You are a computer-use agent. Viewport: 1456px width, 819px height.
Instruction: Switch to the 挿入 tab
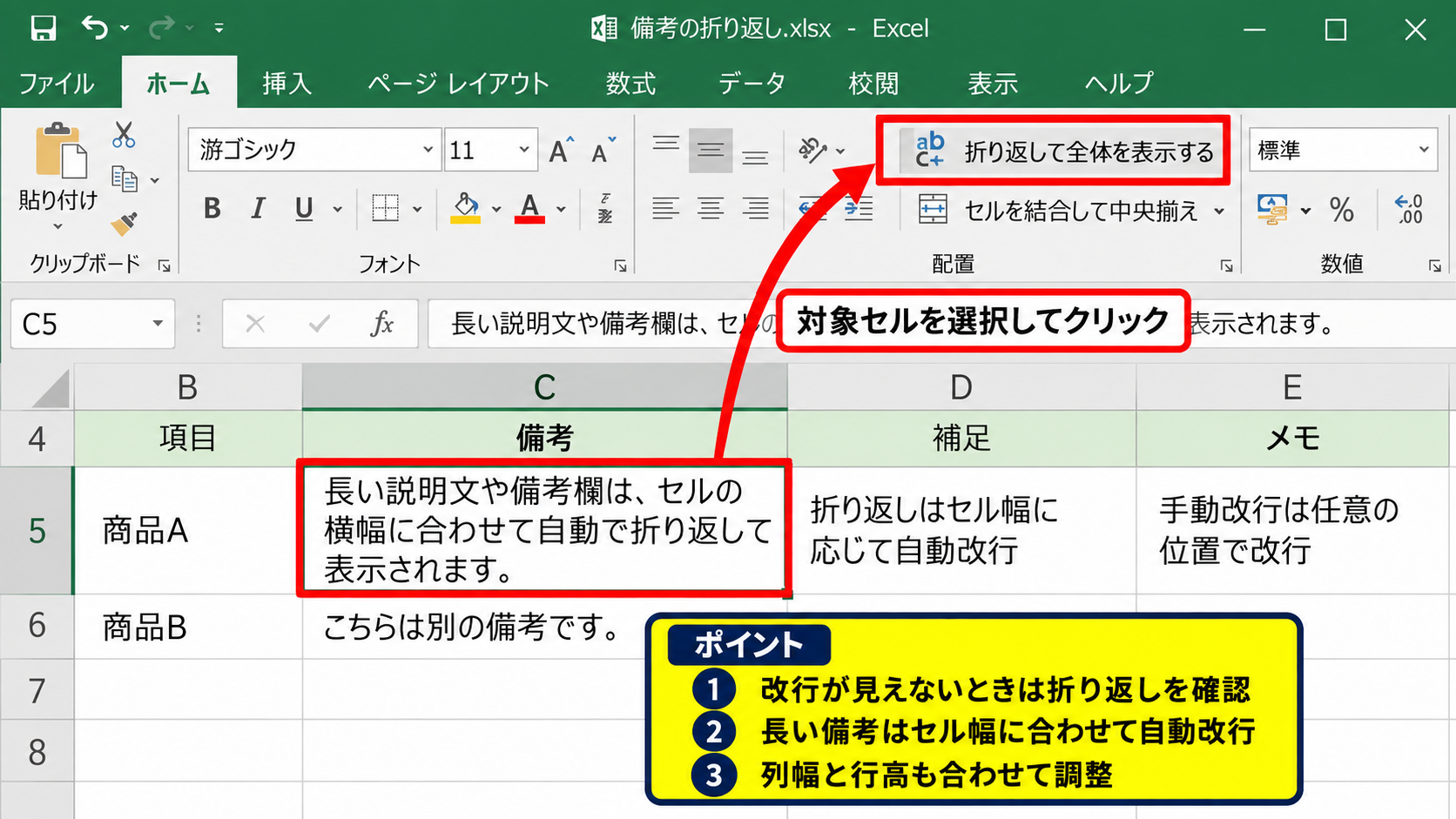(287, 84)
